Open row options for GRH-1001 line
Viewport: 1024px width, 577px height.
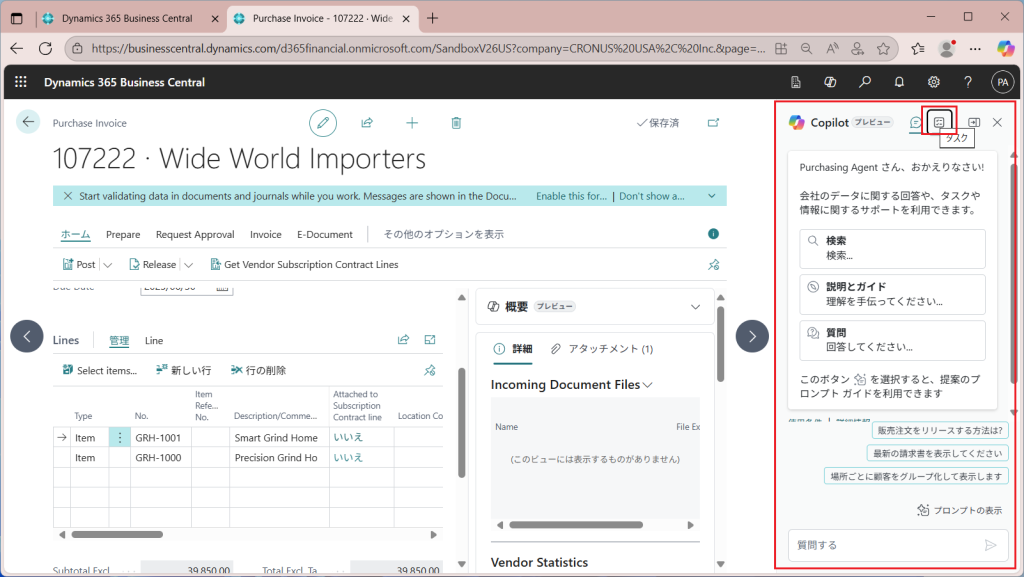pyautogui.click(x=120, y=437)
